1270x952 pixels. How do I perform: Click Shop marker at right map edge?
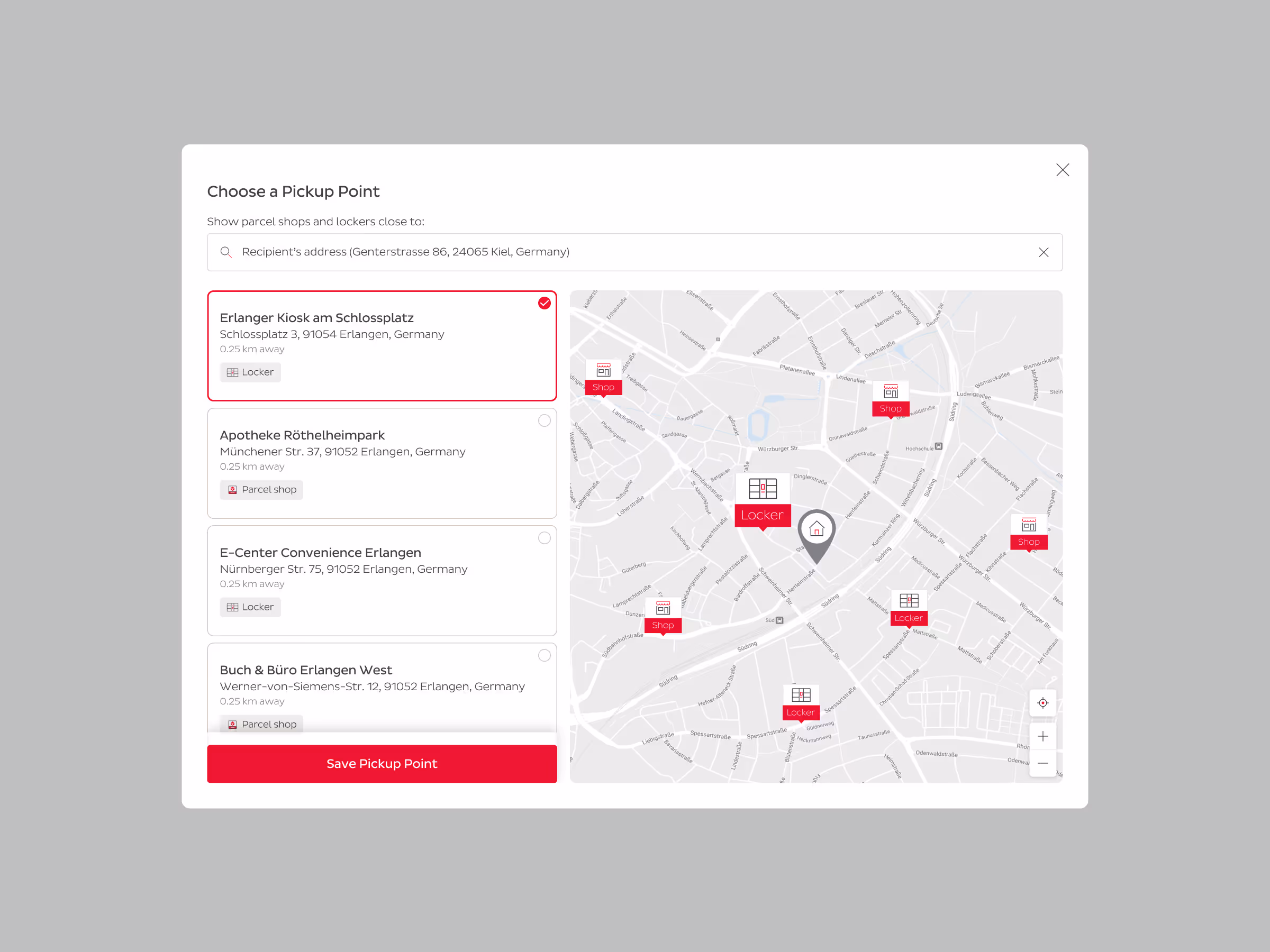pyautogui.click(x=1028, y=533)
